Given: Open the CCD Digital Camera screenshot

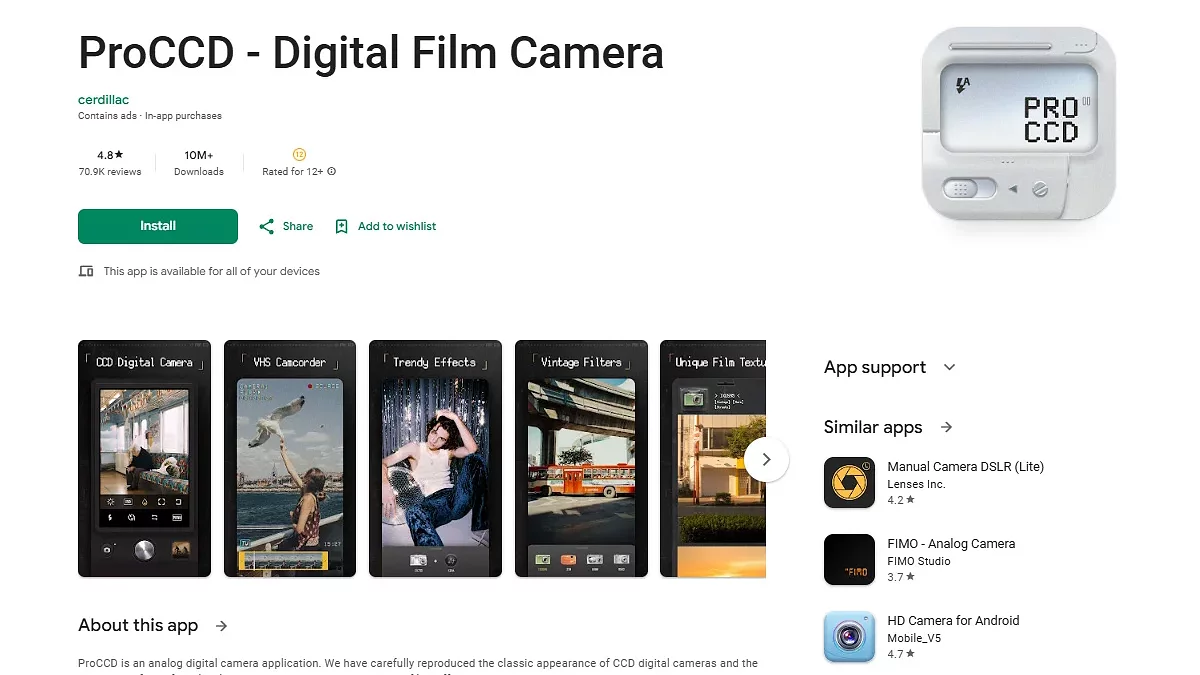Looking at the screenshot, I should 144,459.
